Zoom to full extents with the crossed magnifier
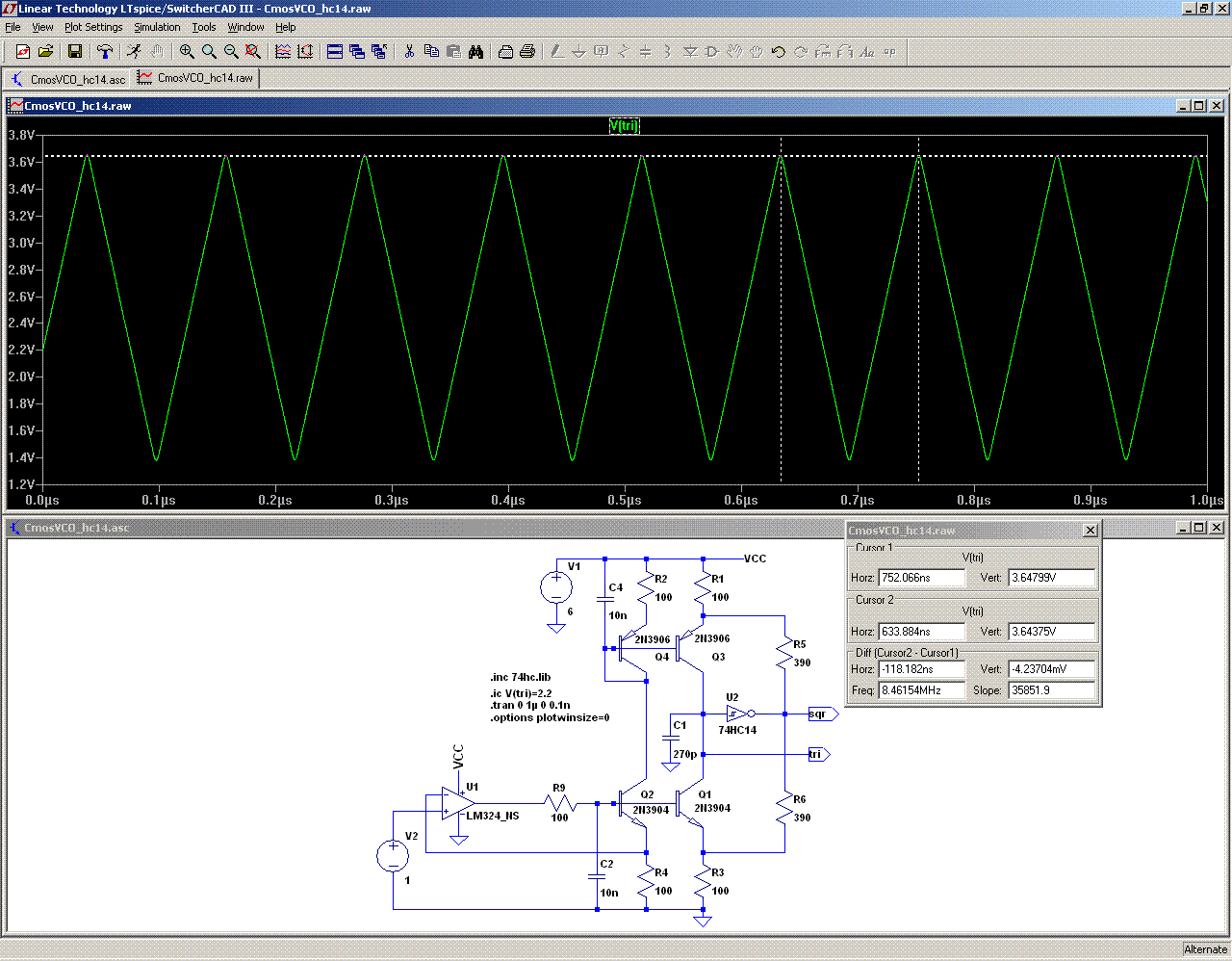 point(253,52)
